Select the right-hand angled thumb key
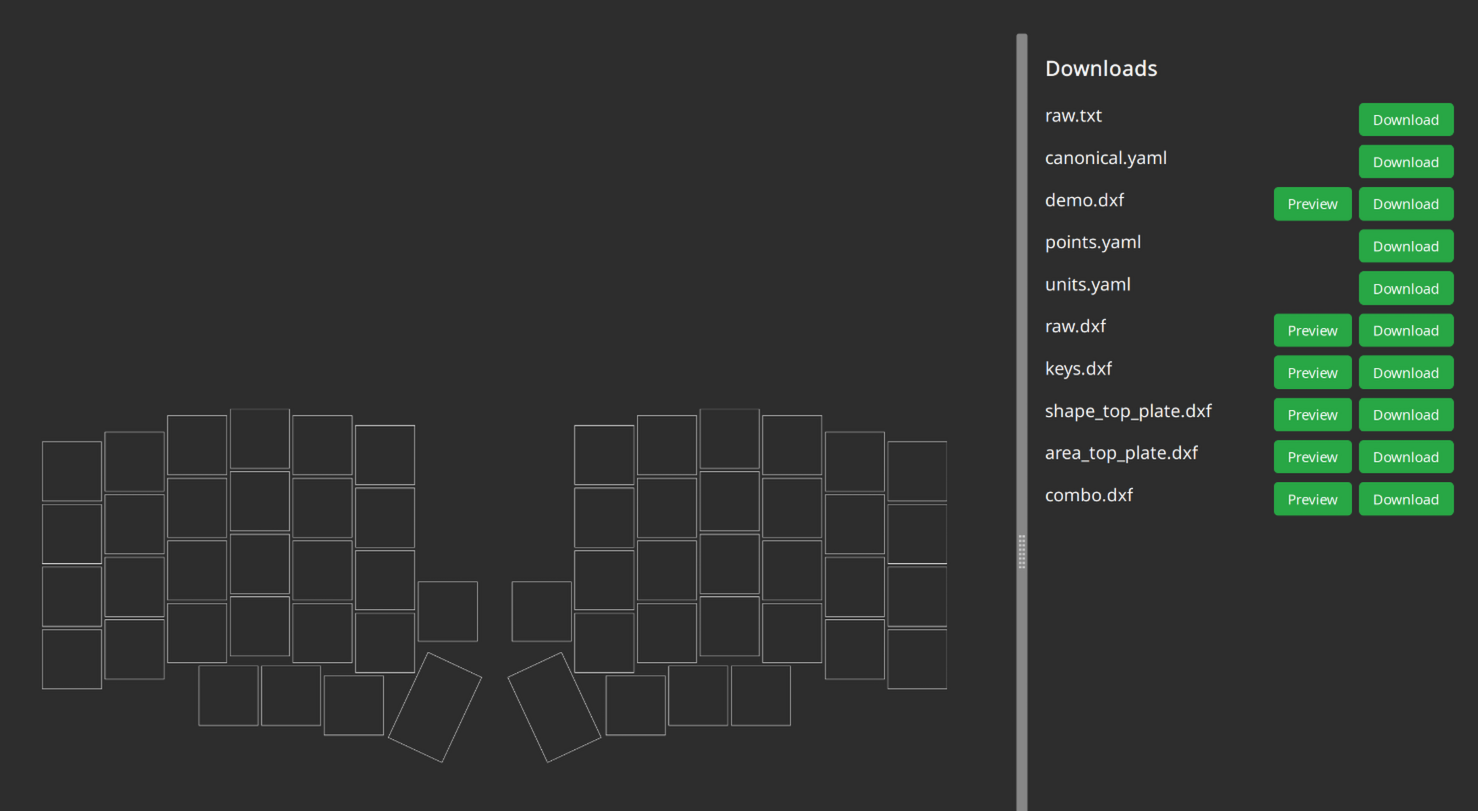 pos(556,707)
